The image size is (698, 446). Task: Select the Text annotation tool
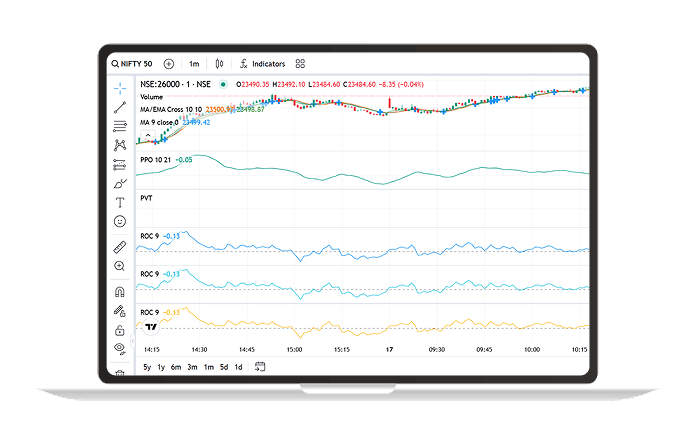[x=120, y=203]
